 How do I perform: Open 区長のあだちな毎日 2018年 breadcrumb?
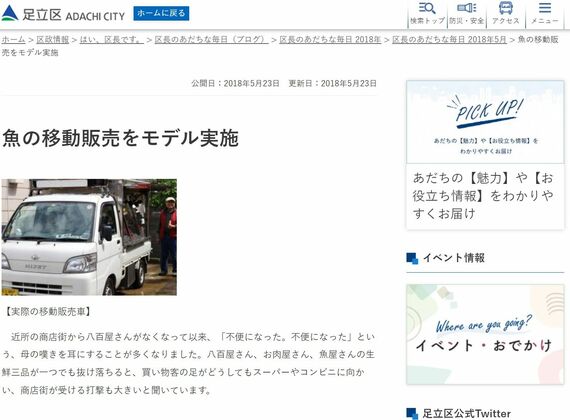pos(330,39)
